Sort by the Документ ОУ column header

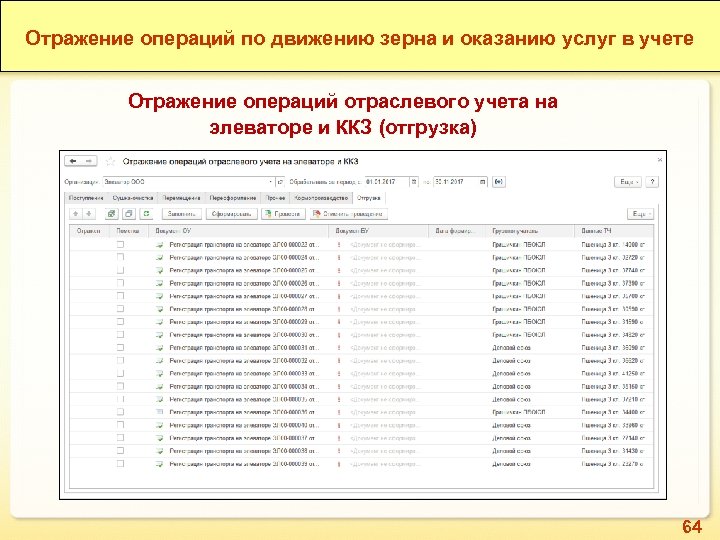[239, 231]
